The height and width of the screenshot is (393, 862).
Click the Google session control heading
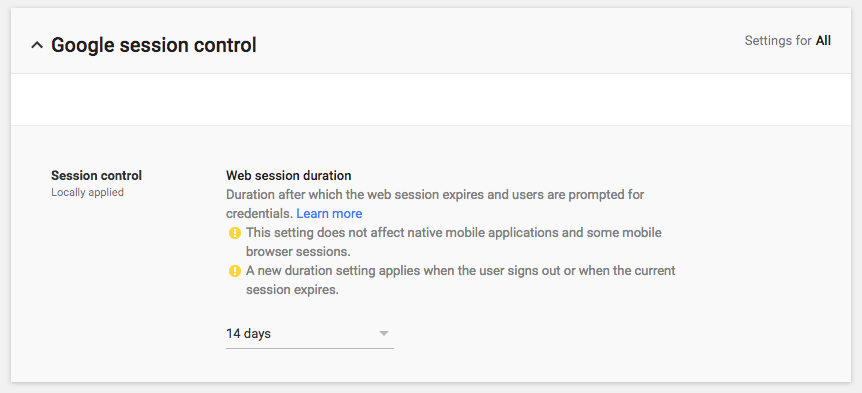154,45
